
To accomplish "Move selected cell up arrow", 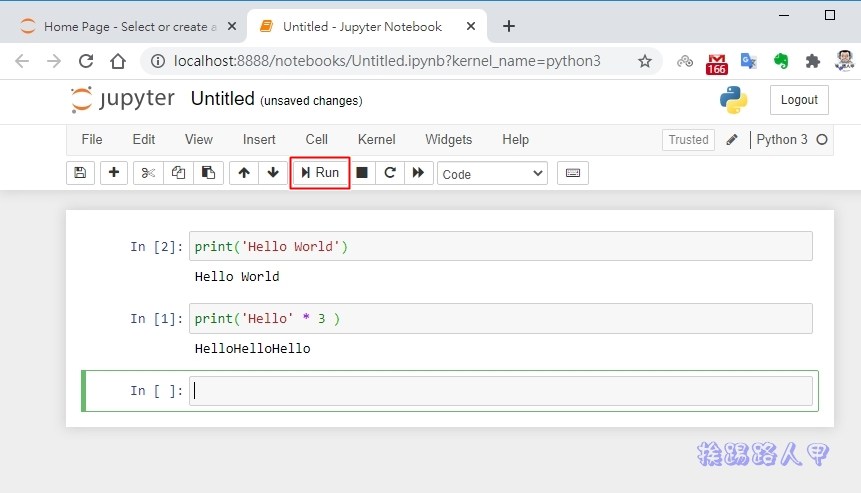I will [x=244, y=173].
